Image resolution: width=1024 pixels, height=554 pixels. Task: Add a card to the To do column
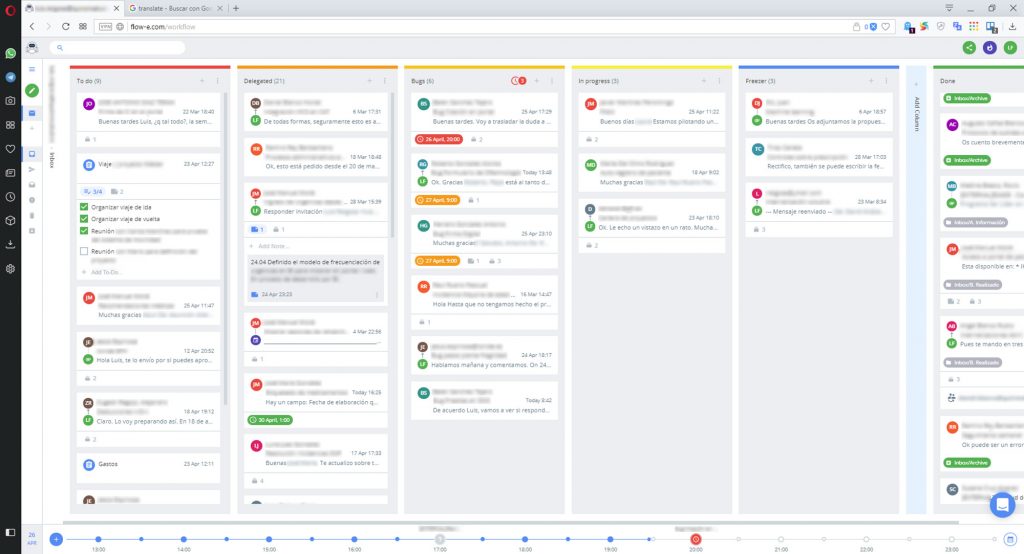click(202, 80)
